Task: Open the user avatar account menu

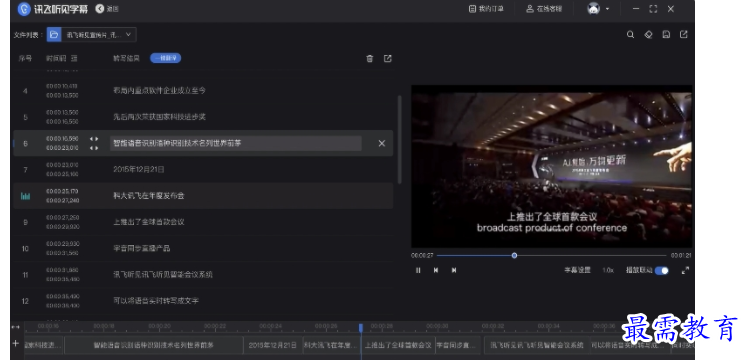Action: (x=598, y=9)
